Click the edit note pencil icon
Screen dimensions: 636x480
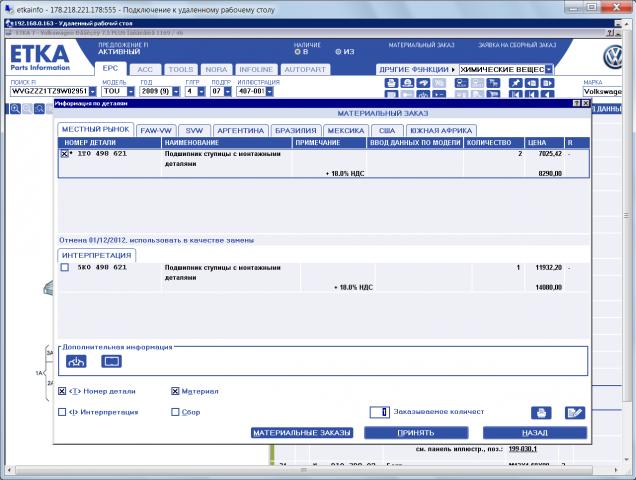[575, 413]
